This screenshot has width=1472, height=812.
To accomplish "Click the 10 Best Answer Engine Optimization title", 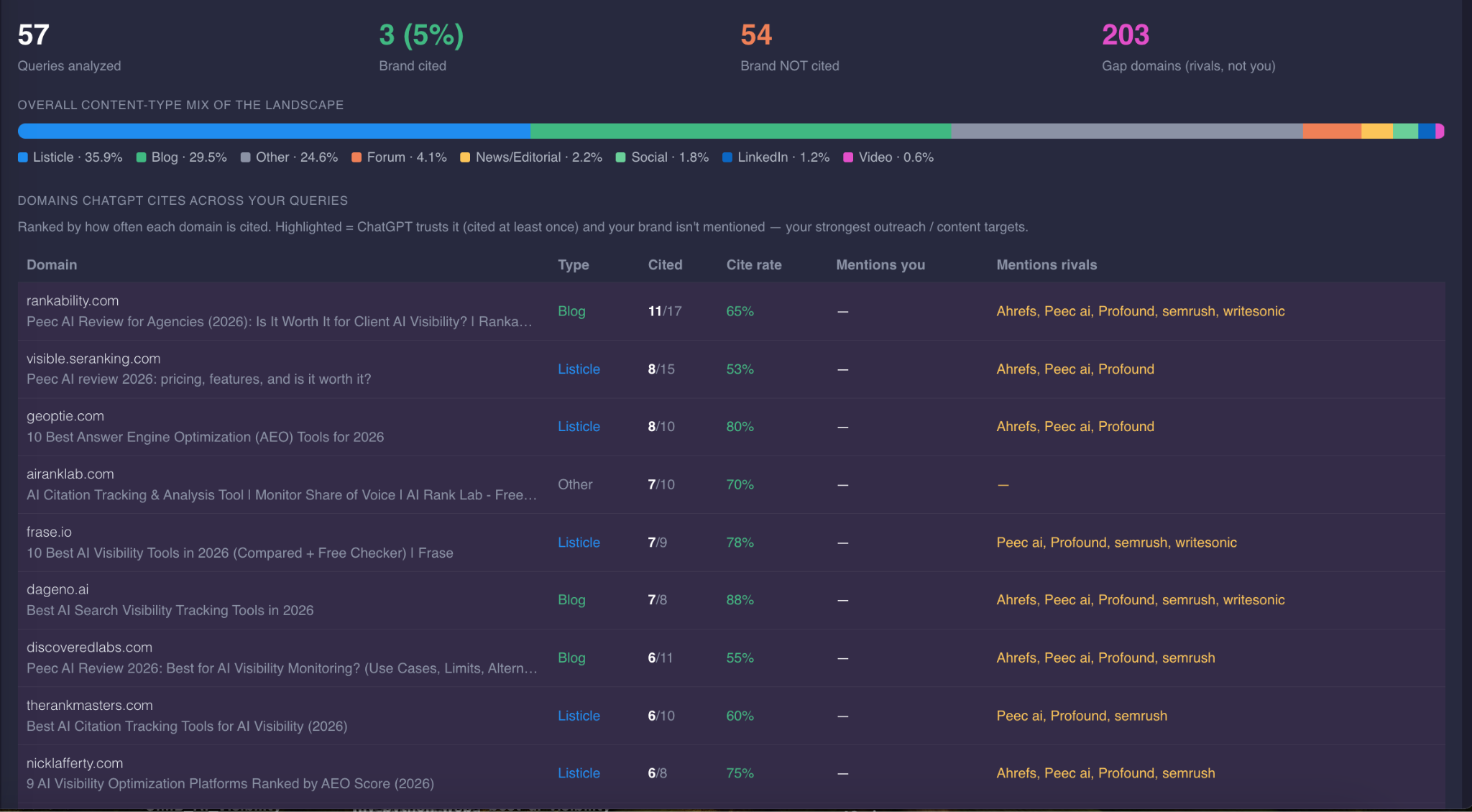I will pyautogui.click(x=206, y=437).
